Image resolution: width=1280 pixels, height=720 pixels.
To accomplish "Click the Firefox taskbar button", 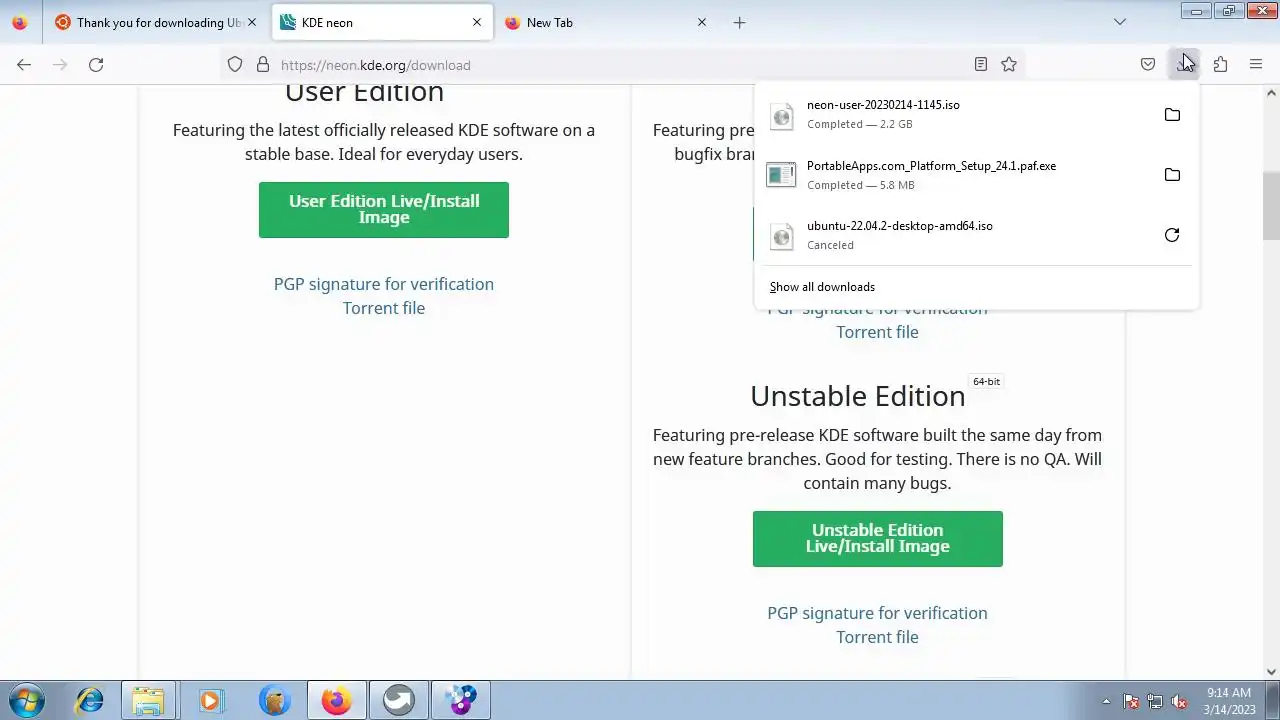I will click(336, 700).
